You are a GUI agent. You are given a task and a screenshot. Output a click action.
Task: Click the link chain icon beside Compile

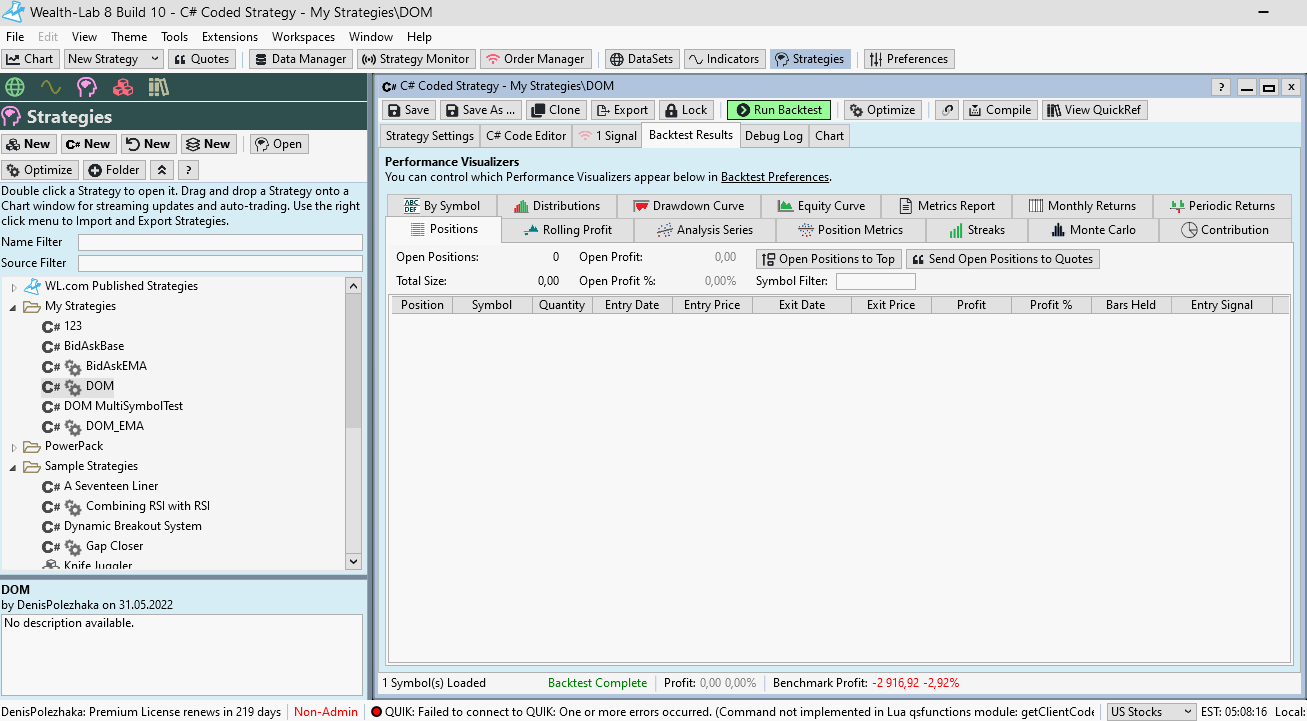tap(946, 110)
